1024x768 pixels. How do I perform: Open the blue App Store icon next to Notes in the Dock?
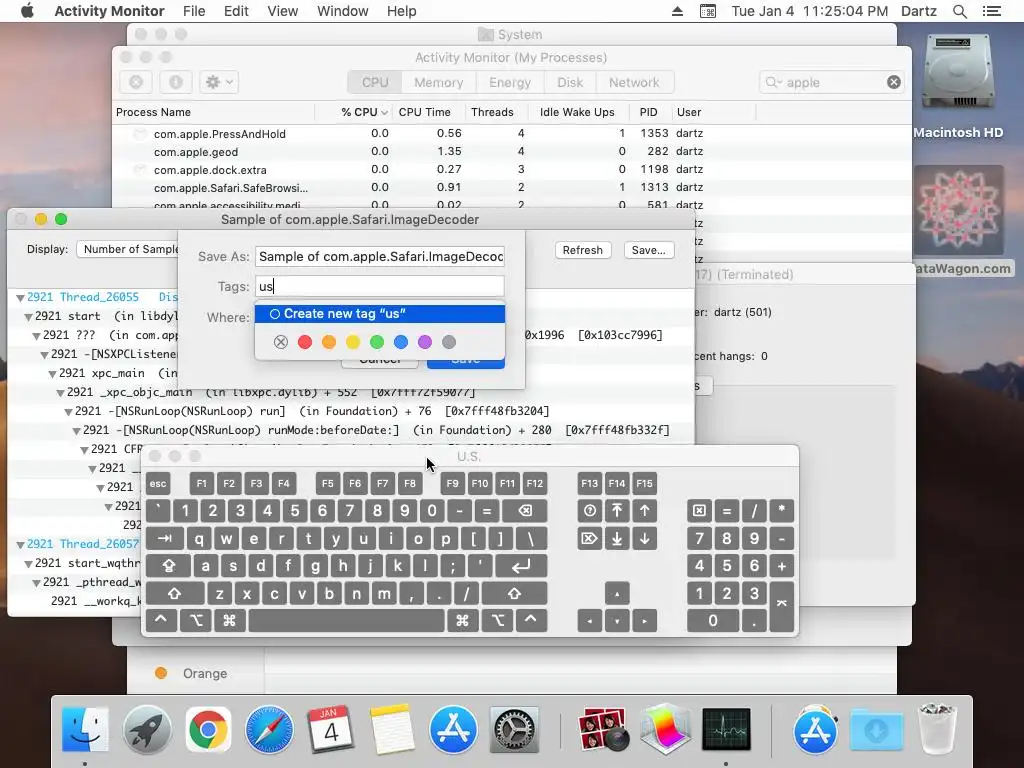click(x=453, y=729)
